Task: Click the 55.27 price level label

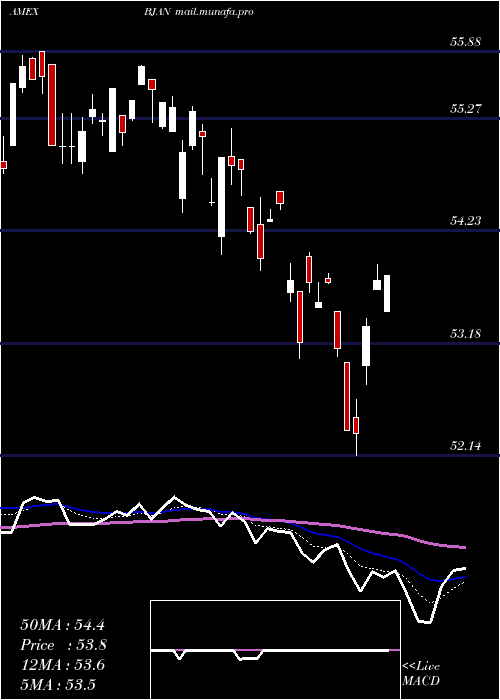Action: click(x=466, y=108)
